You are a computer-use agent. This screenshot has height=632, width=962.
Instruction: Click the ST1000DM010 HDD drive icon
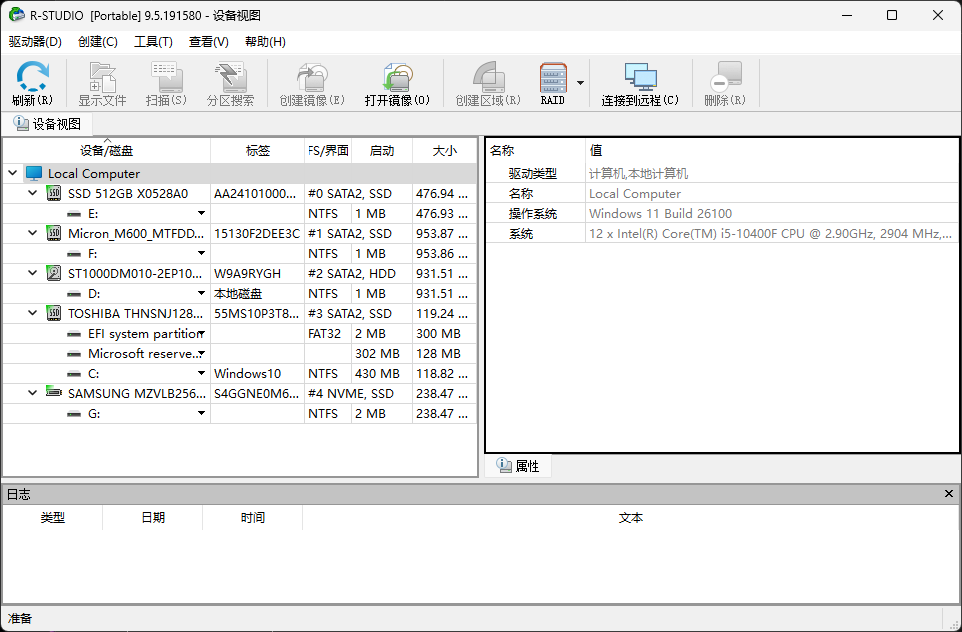tap(54, 274)
